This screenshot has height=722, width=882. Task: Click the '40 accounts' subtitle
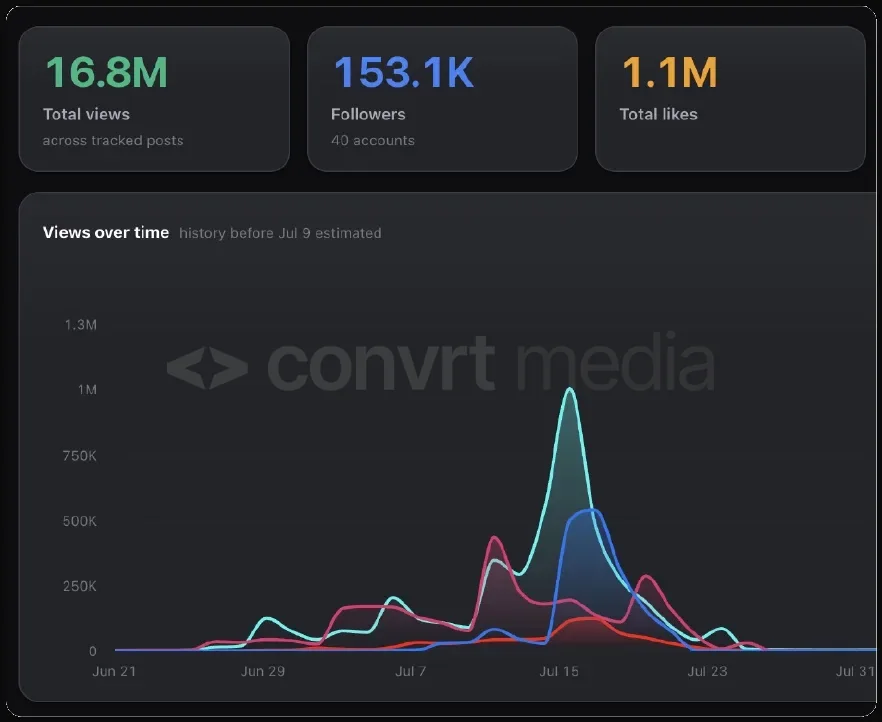tap(372, 140)
